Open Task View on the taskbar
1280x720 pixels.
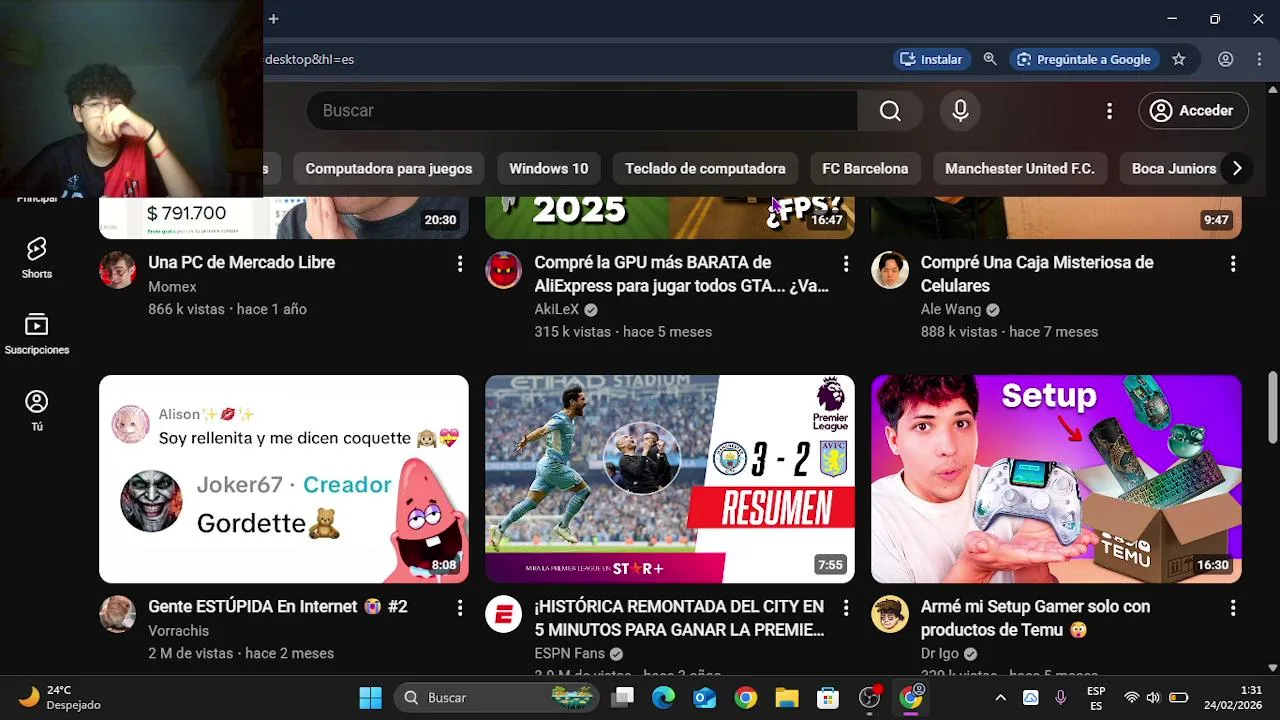pos(623,698)
